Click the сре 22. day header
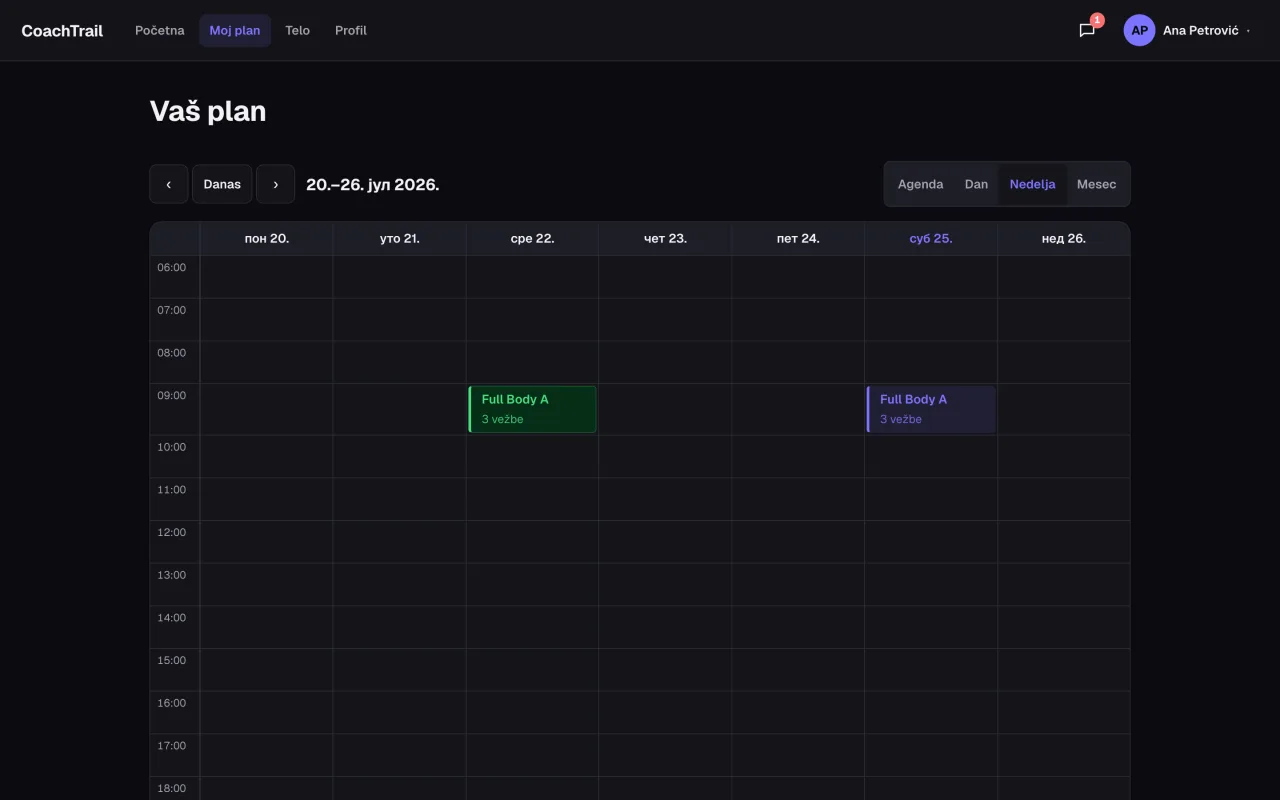The image size is (1280, 800). (532, 238)
